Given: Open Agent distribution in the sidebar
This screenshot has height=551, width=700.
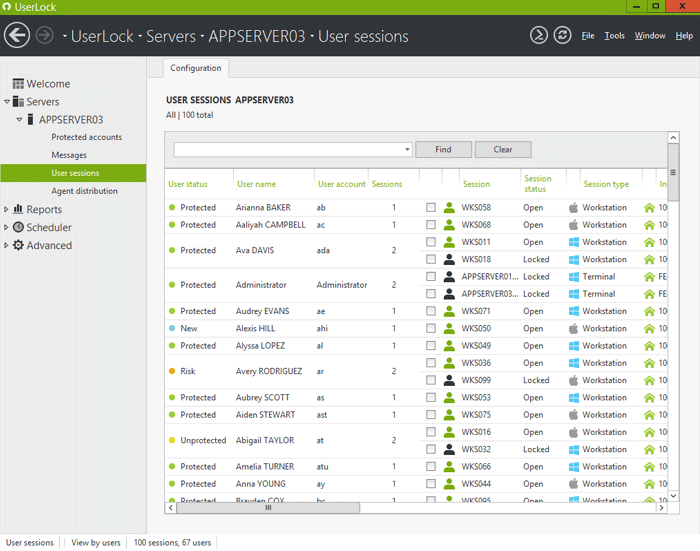Looking at the screenshot, I should click(x=84, y=191).
